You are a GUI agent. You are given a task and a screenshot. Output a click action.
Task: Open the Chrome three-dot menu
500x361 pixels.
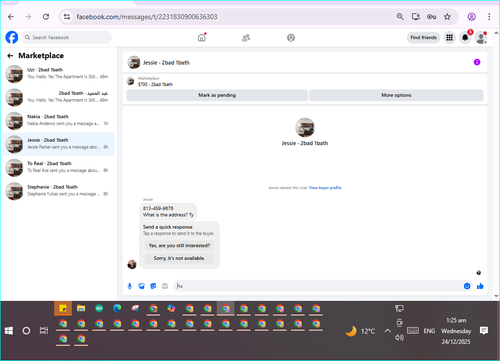[489, 17]
